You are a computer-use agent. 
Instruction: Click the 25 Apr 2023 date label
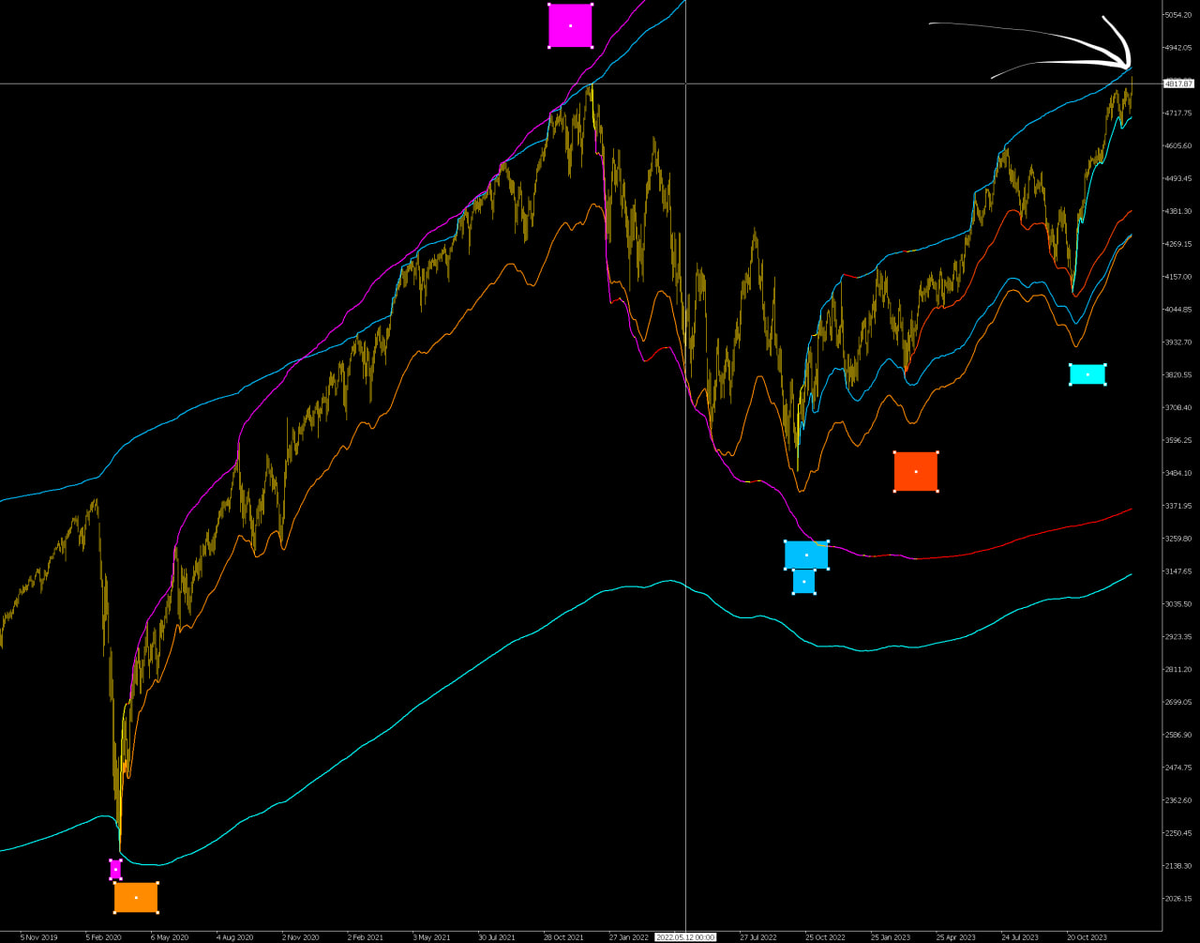[955, 938]
